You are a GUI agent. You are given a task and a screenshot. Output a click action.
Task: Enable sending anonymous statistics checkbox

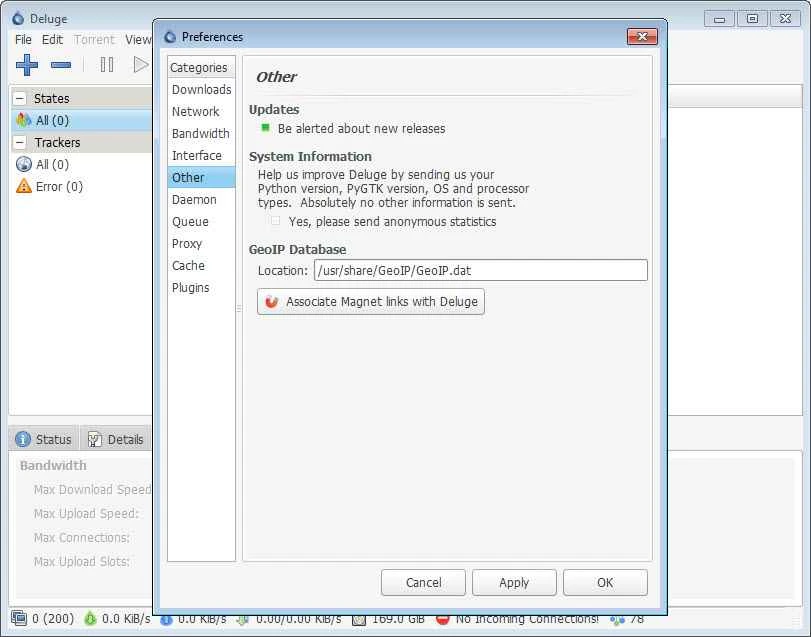[276, 221]
